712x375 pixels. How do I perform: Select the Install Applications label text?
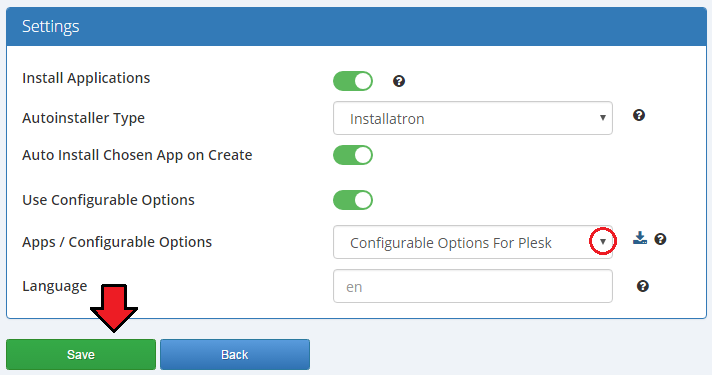86,78
